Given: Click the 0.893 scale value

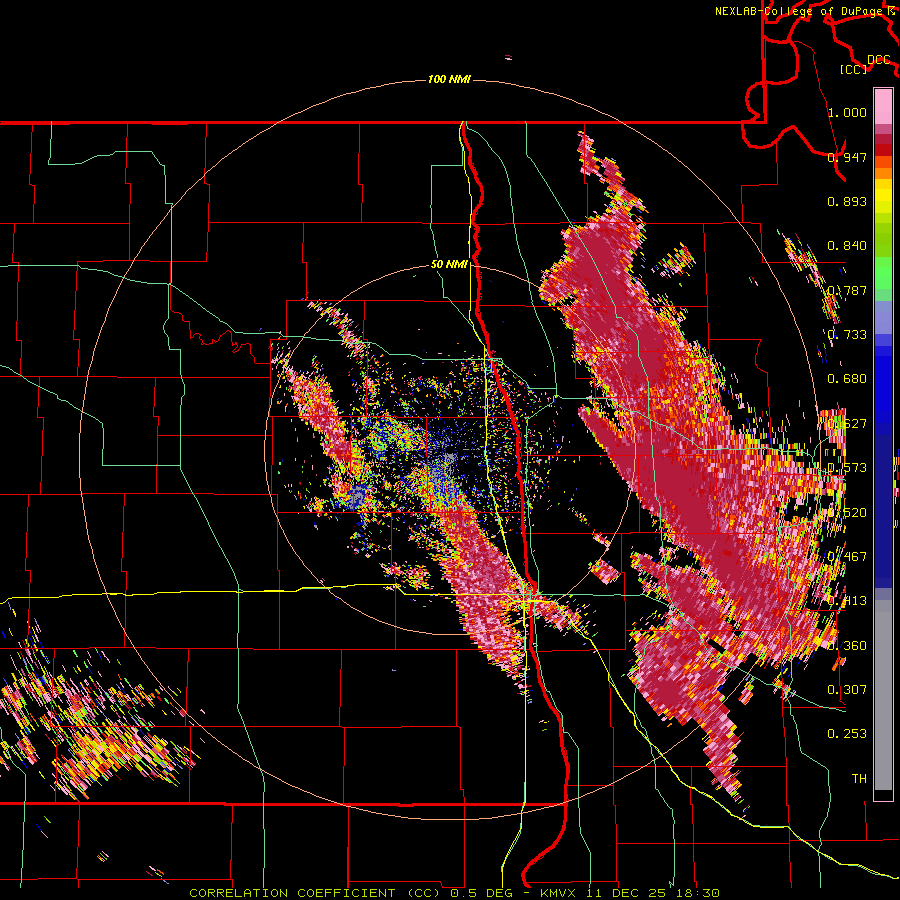Looking at the screenshot, I should coord(847,201).
